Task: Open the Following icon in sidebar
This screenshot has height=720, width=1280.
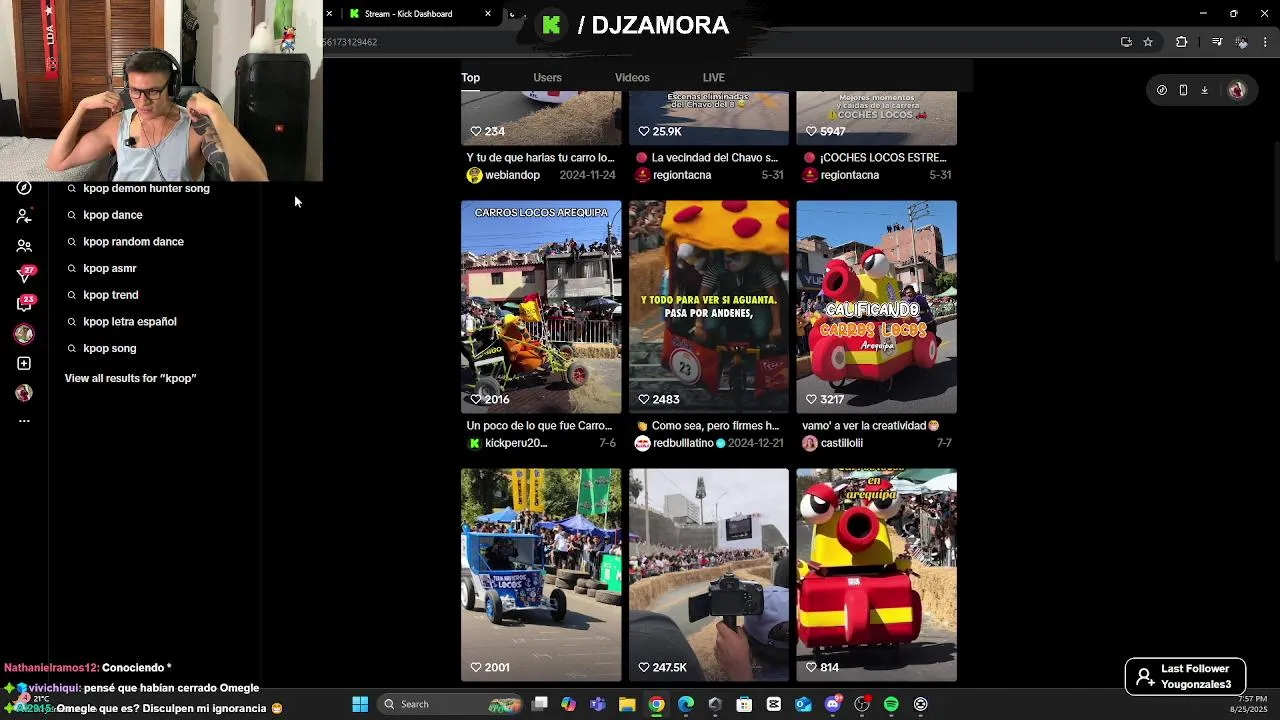Action: point(24,216)
